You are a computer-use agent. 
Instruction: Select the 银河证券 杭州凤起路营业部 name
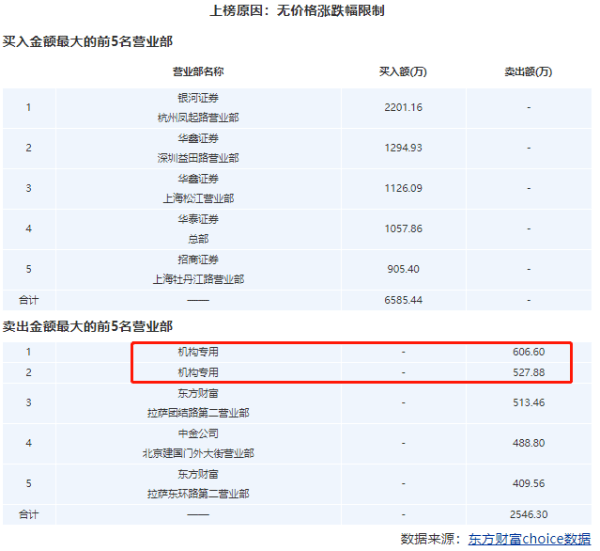pyautogui.click(x=198, y=108)
